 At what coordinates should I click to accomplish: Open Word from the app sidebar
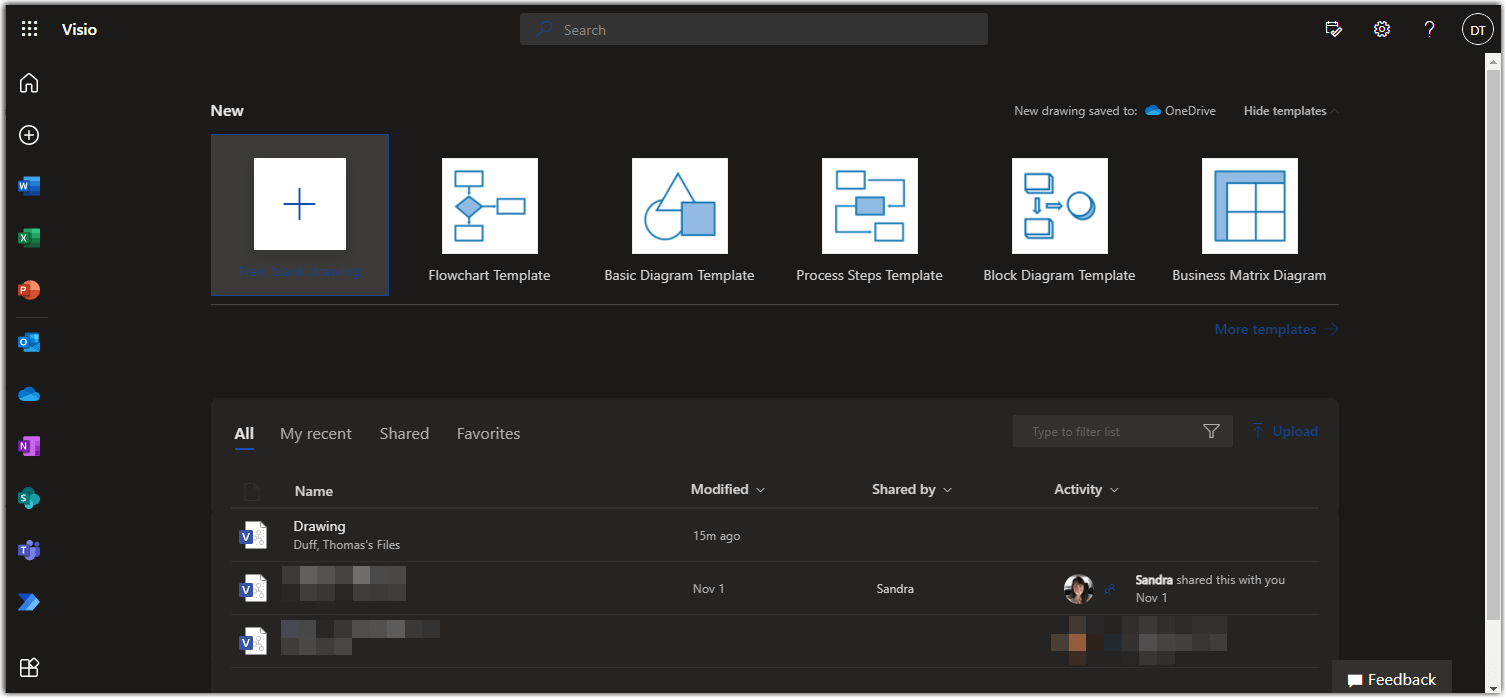pyautogui.click(x=28, y=185)
